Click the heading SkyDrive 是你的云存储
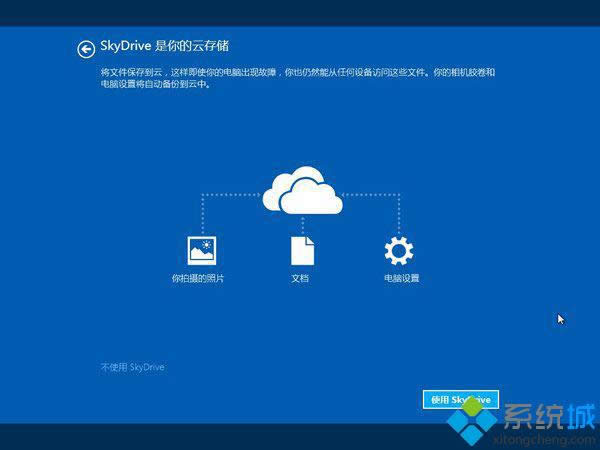 [x=165, y=46]
